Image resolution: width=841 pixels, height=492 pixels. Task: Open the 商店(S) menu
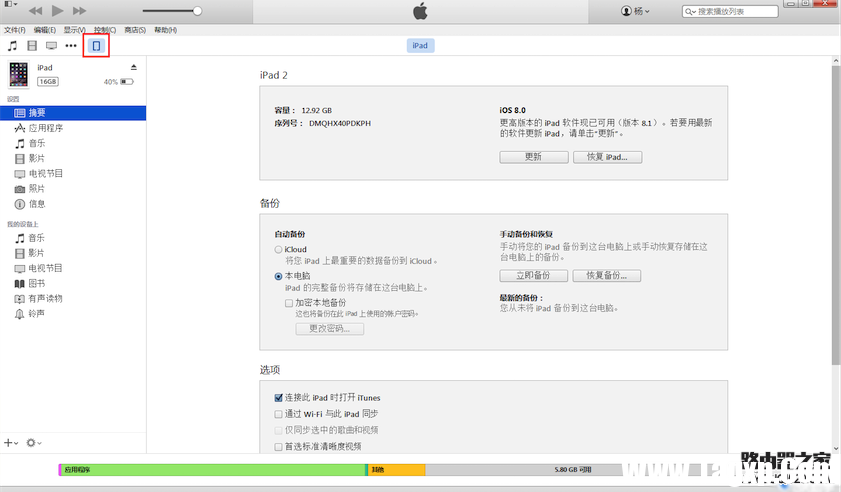tap(135, 30)
